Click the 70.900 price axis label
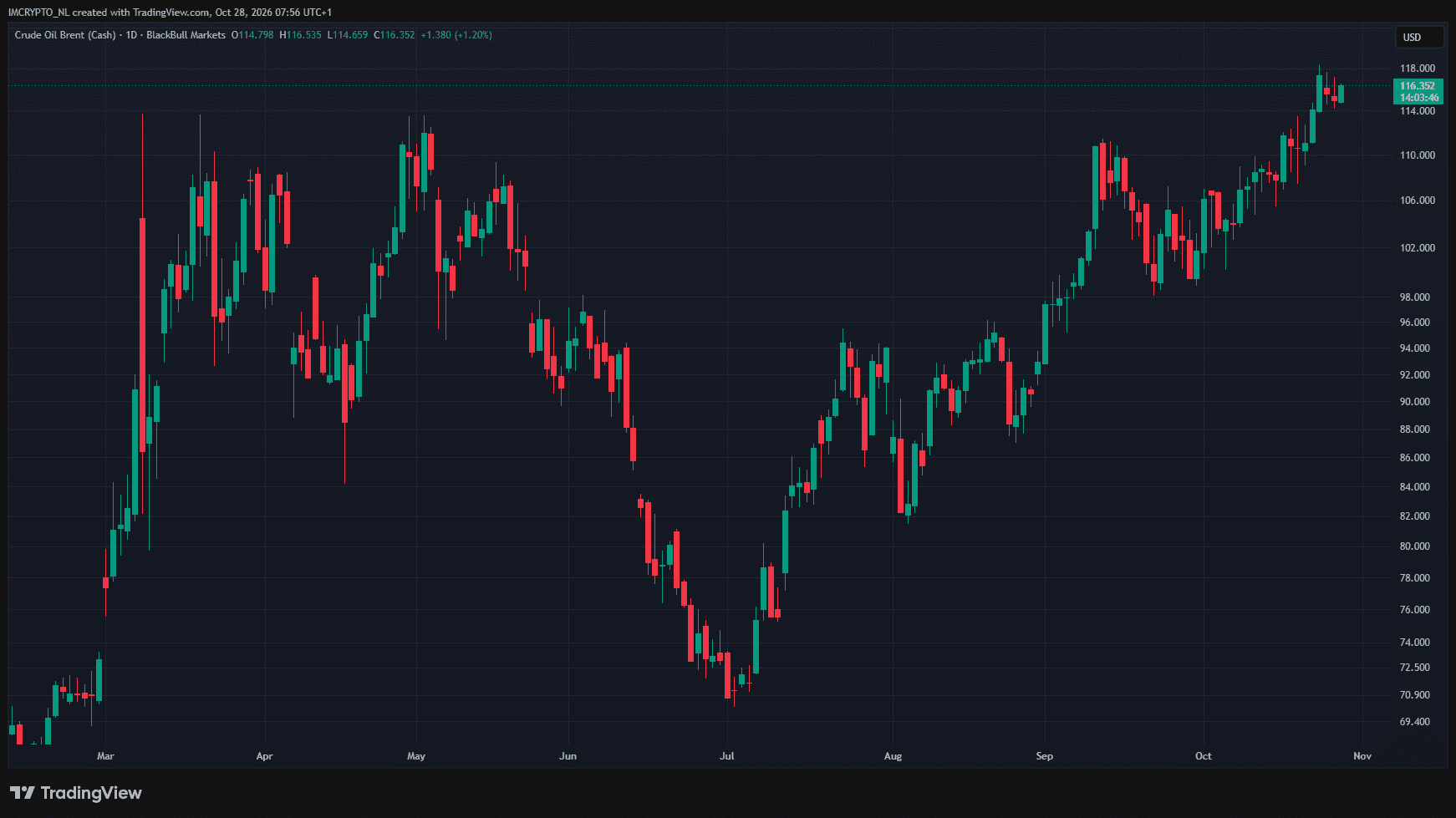1456x818 pixels. click(1415, 695)
